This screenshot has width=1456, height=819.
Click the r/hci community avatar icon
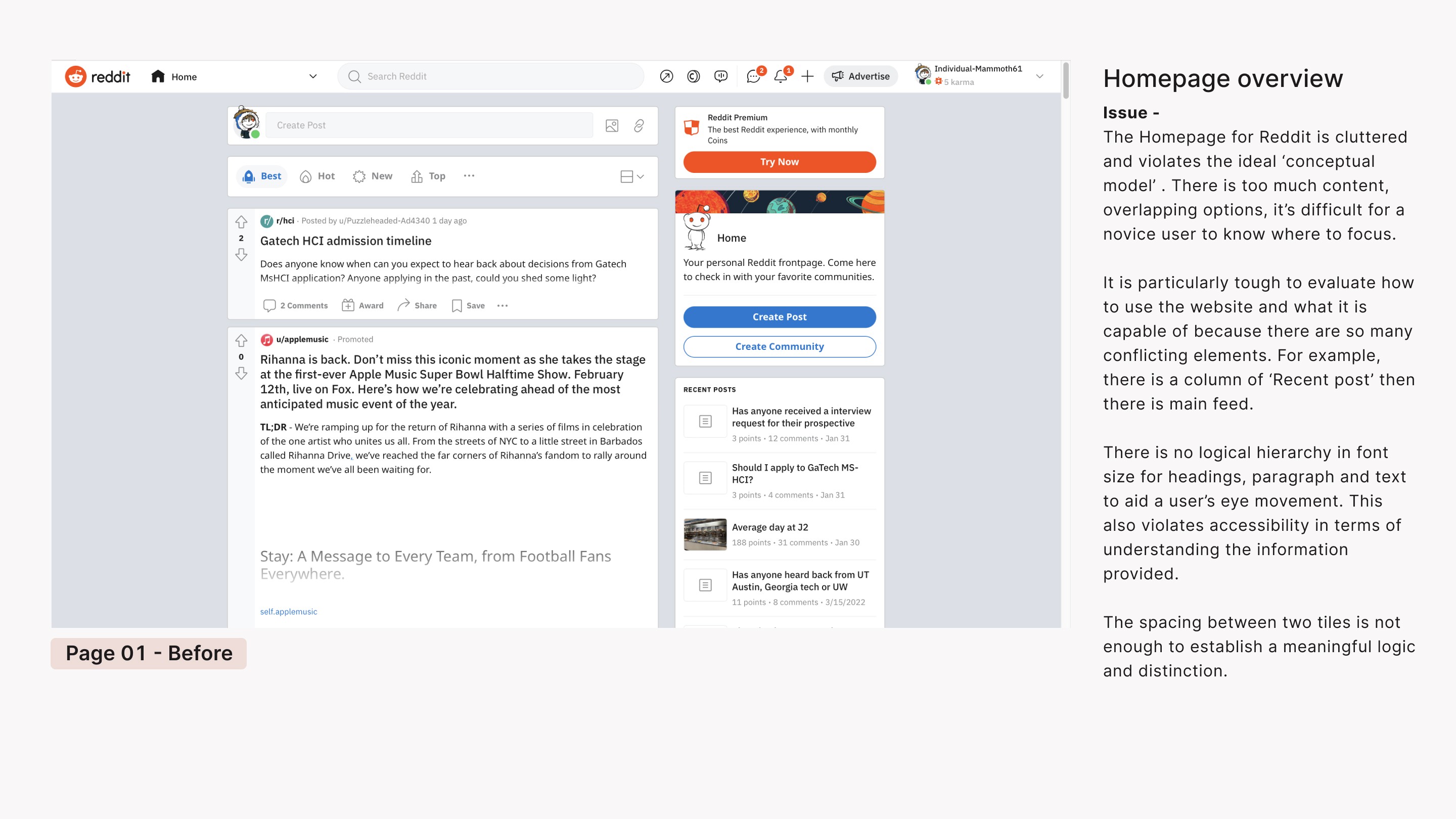point(267,221)
